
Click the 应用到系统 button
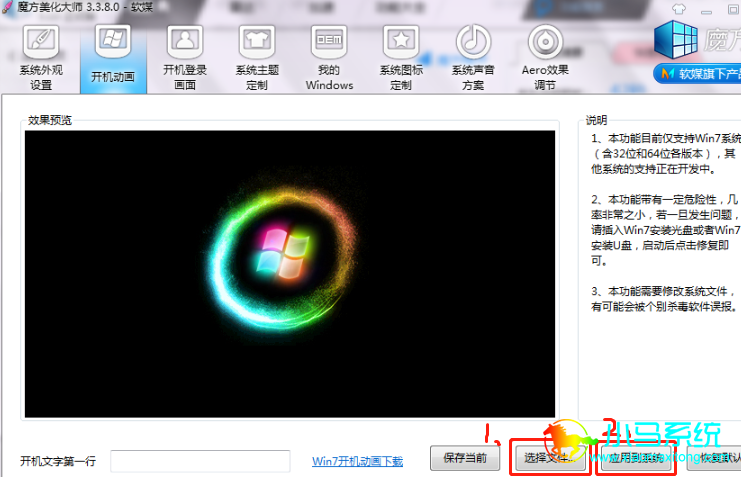636,458
